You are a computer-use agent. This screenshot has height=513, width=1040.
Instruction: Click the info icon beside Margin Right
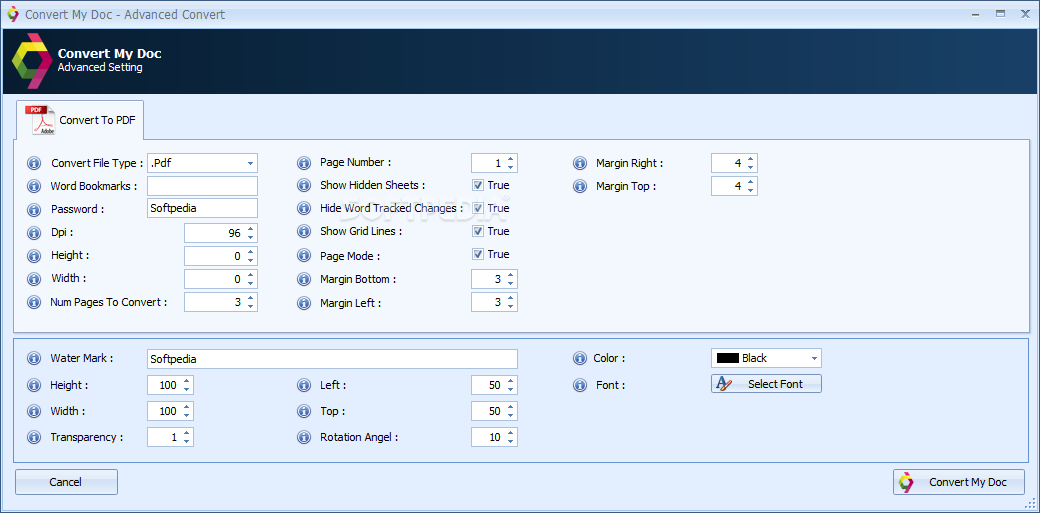(580, 163)
